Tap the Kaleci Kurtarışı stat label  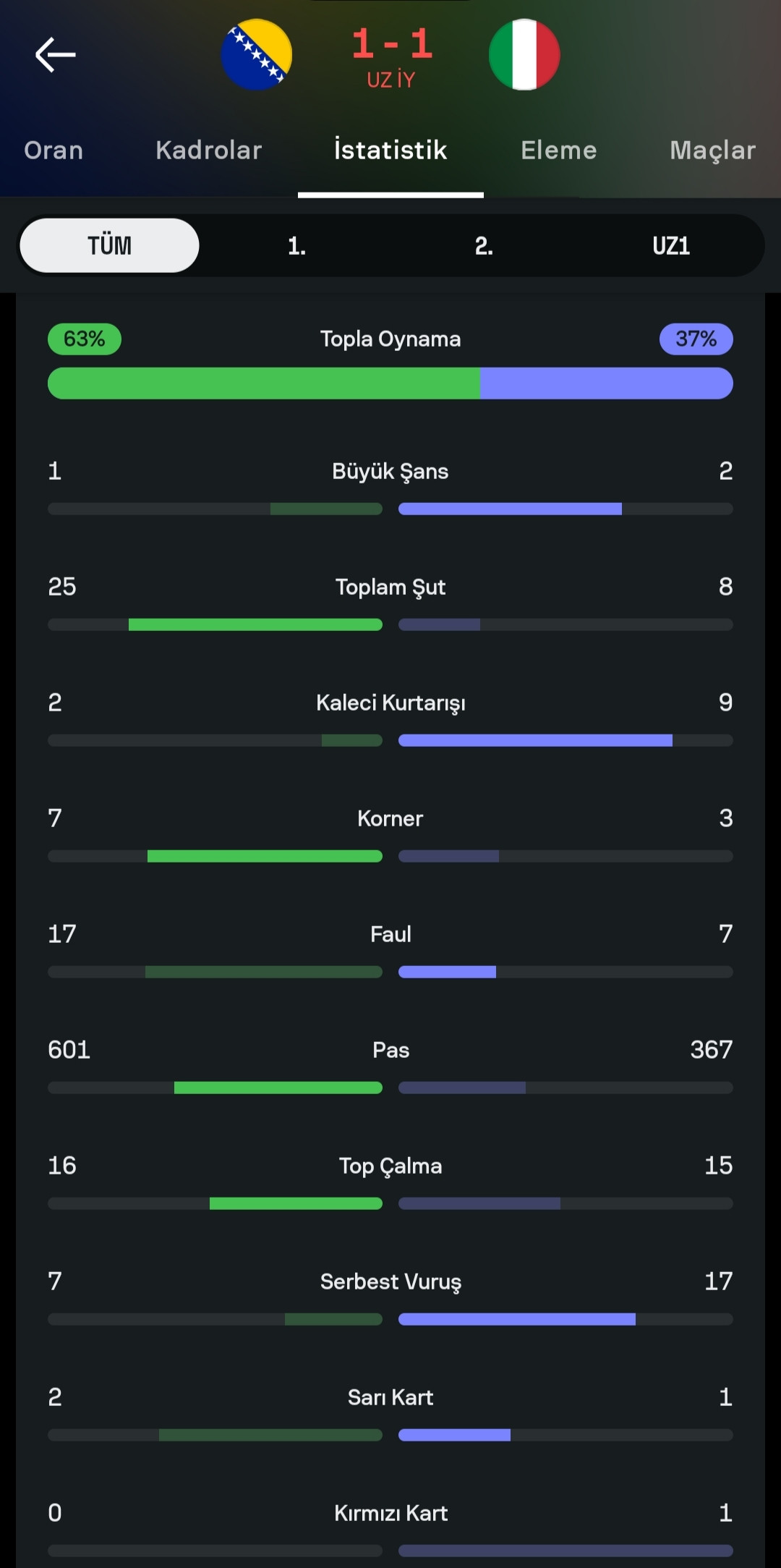390,703
